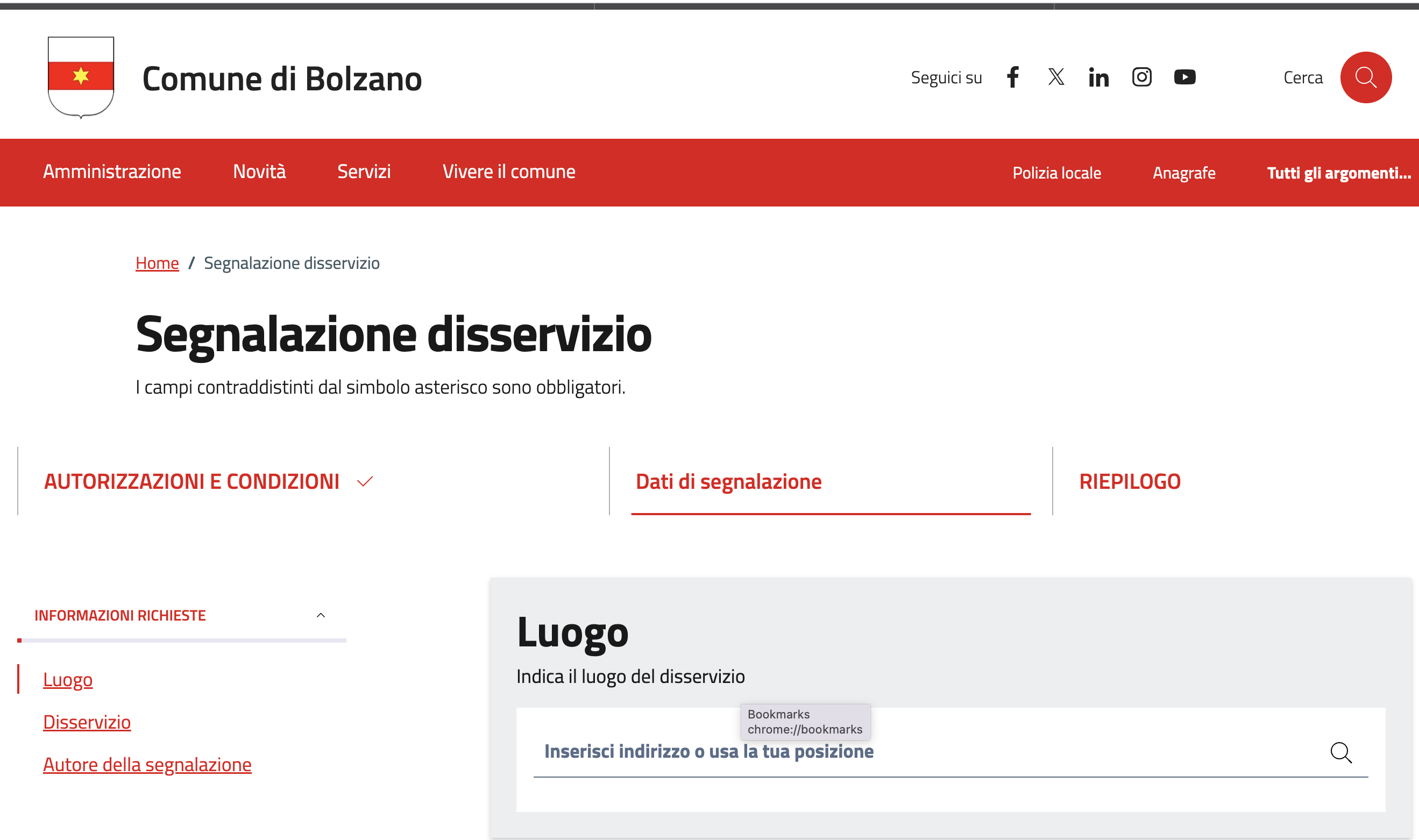Click the red Cerca search button

(x=1366, y=77)
